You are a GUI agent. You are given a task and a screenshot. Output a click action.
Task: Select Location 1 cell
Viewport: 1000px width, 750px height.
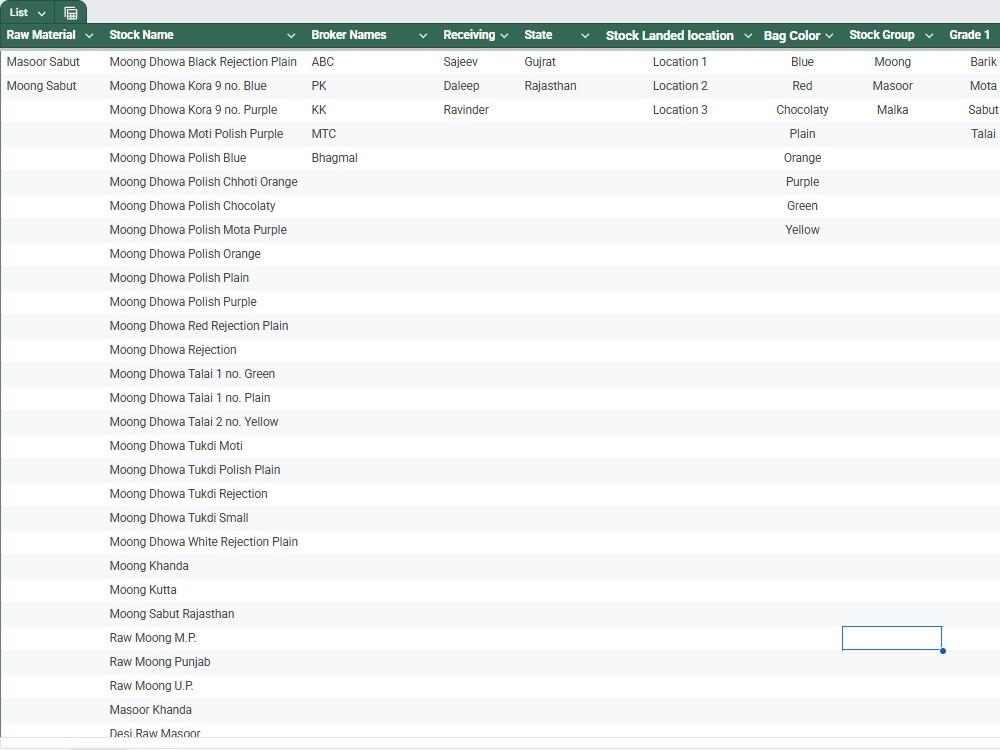[x=680, y=62]
